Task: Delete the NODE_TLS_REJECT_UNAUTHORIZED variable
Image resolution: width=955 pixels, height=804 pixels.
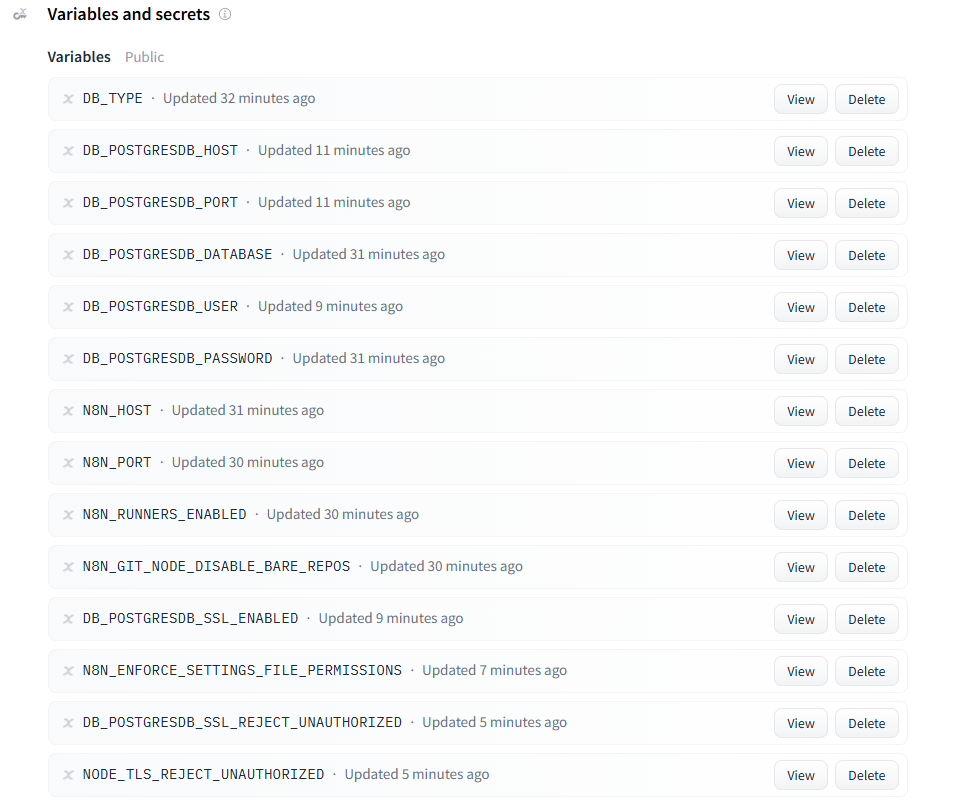Action: 866,775
